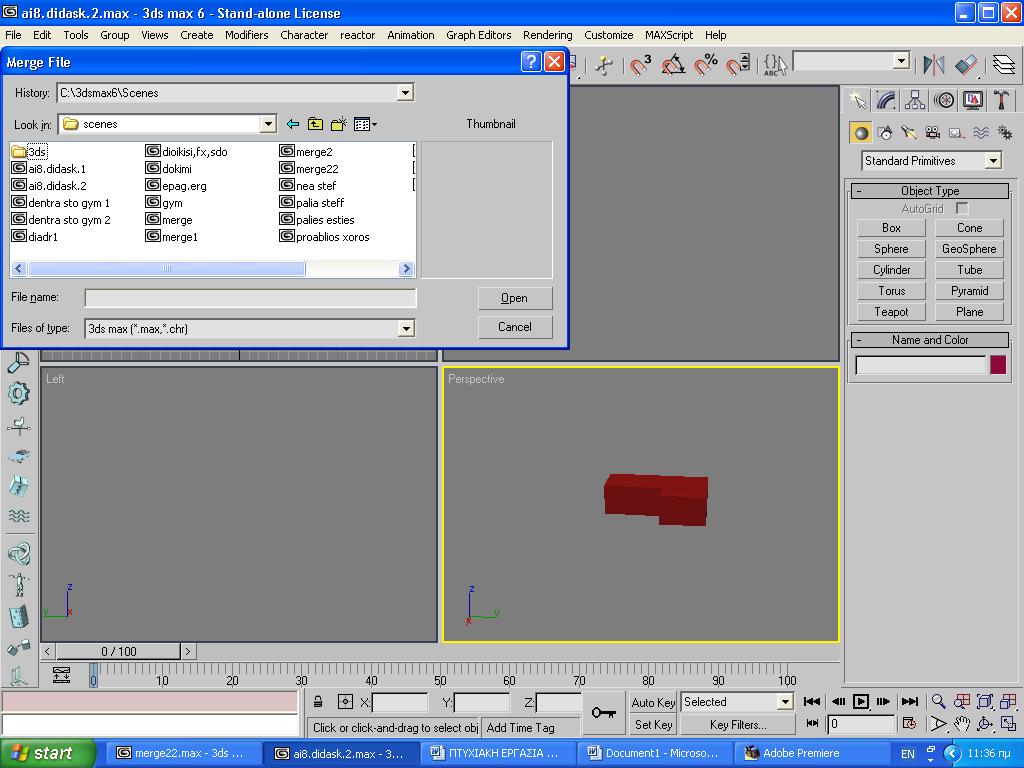The width and height of the screenshot is (1024, 768).
Task: Enable the AutoGrid checkbox
Action: coord(961,208)
